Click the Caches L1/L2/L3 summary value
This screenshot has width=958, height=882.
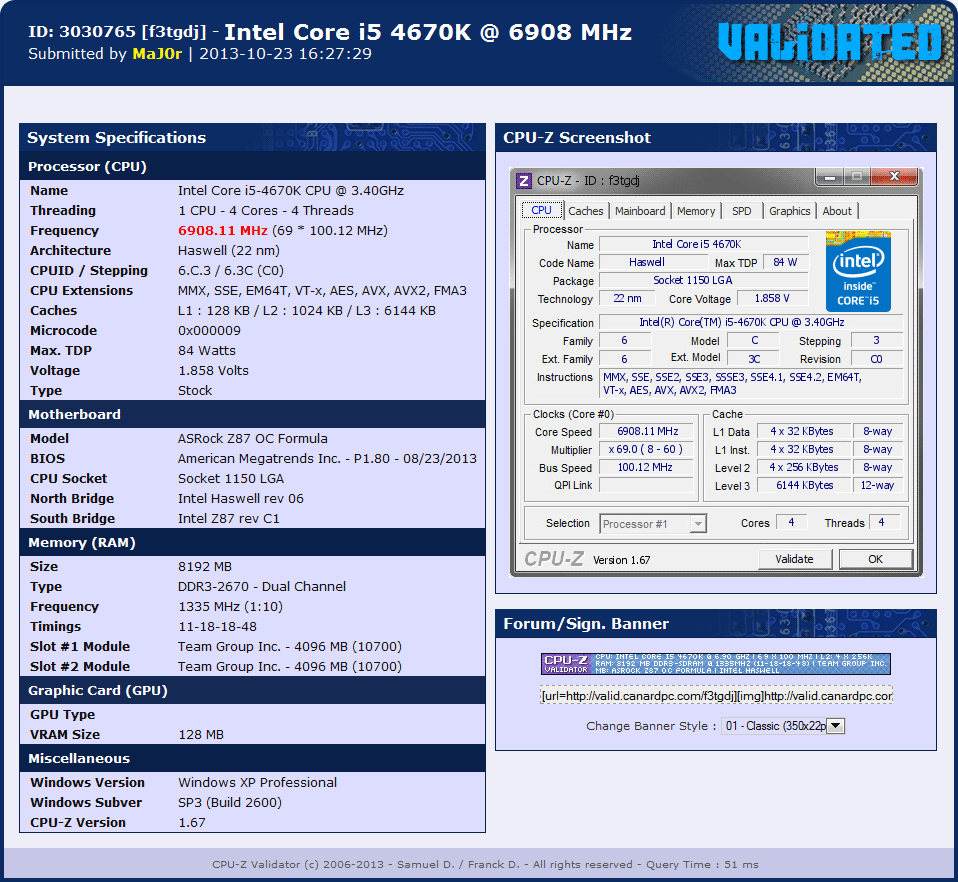307,310
